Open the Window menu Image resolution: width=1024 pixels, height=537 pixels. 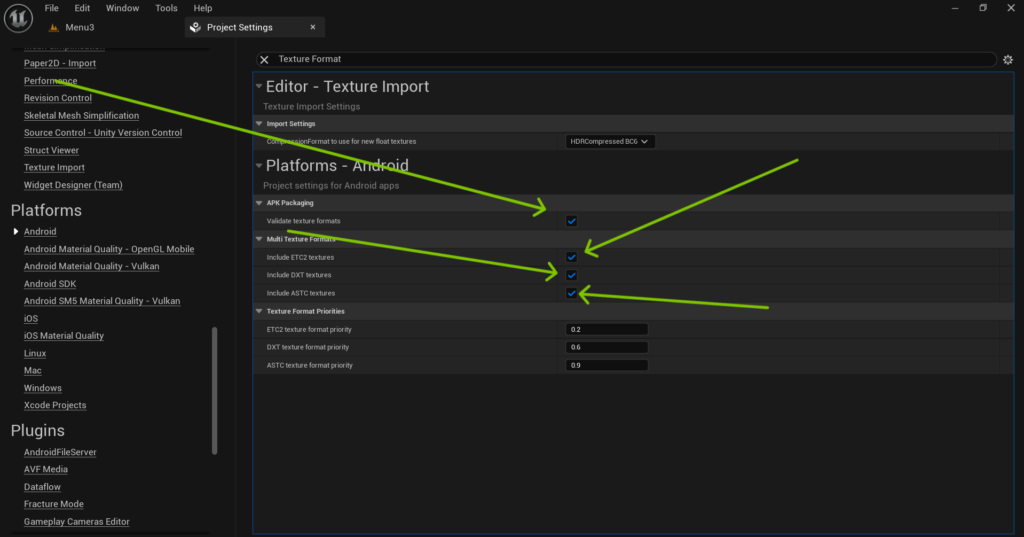pos(122,8)
